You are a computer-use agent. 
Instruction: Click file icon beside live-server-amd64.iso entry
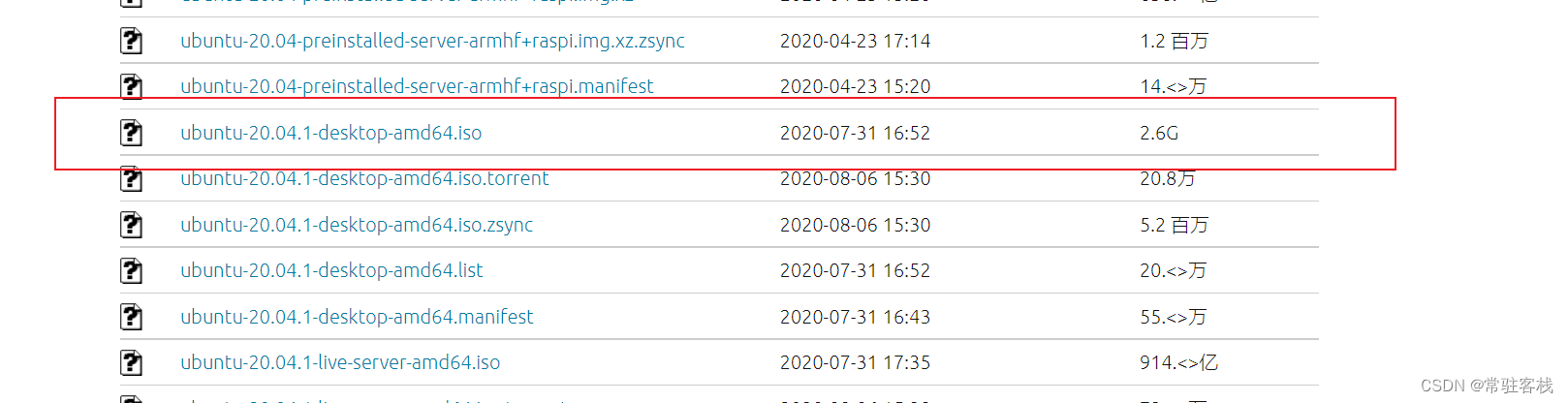click(131, 362)
